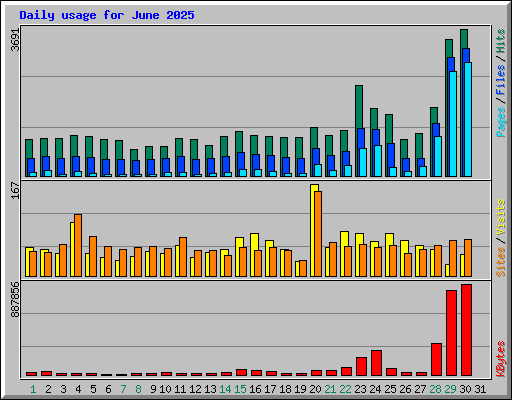Select green day label 22 on the x-axis
Viewport: 512px width, 400px height.
point(345,389)
